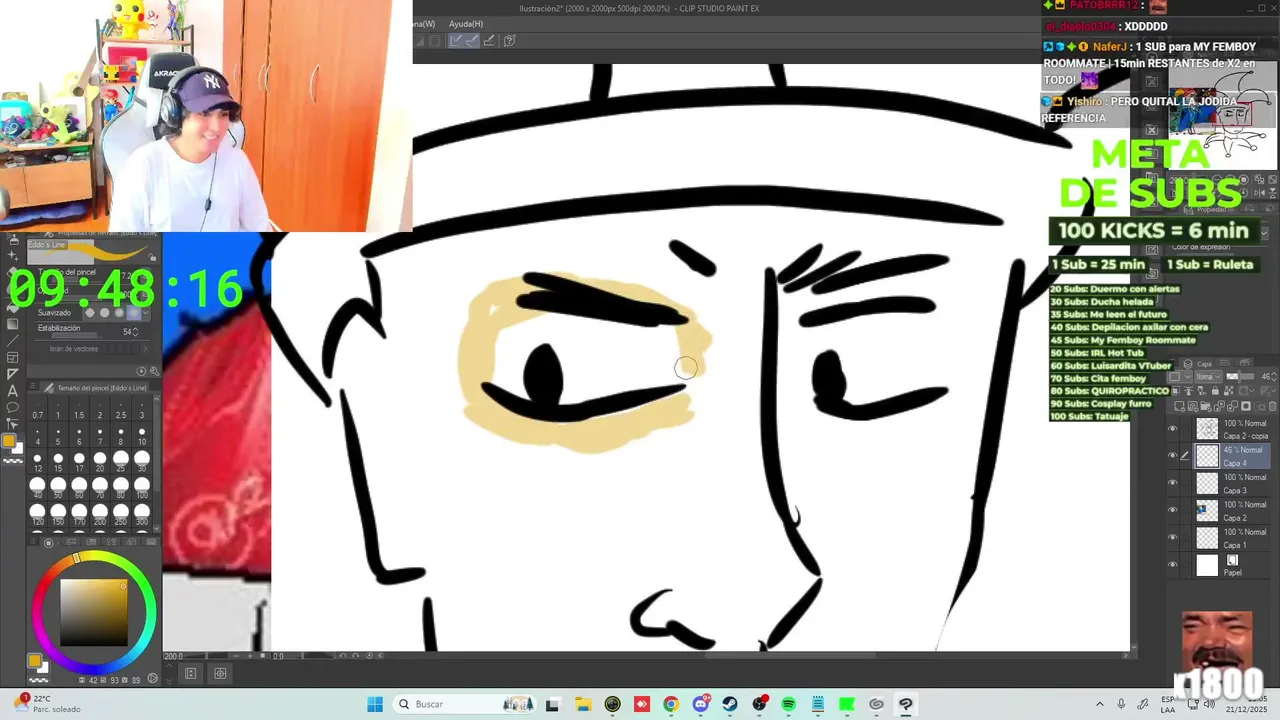Select the Capa 2 layer thumbnail
This screenshot has height=720, width=1280.
click(1207, 510)
